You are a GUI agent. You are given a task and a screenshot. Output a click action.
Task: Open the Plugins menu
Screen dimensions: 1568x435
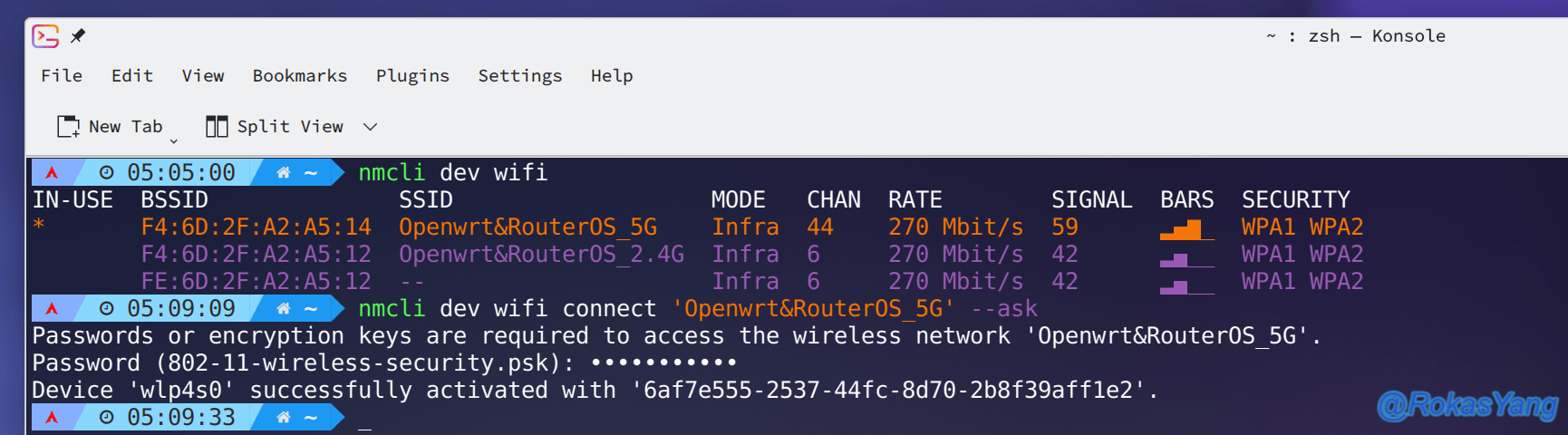tap(412, 76)
